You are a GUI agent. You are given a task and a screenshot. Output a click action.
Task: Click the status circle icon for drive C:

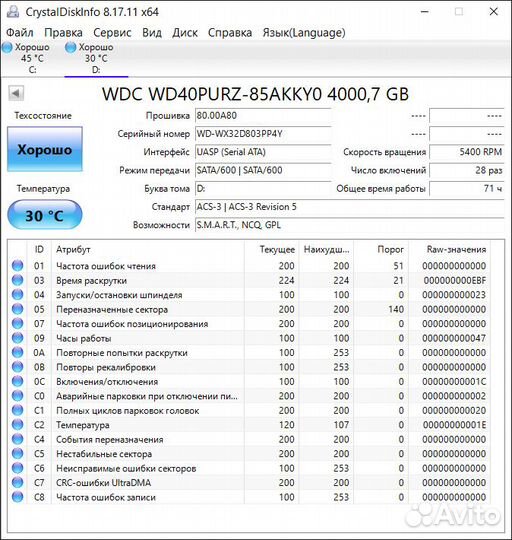[x=7, y=48]
